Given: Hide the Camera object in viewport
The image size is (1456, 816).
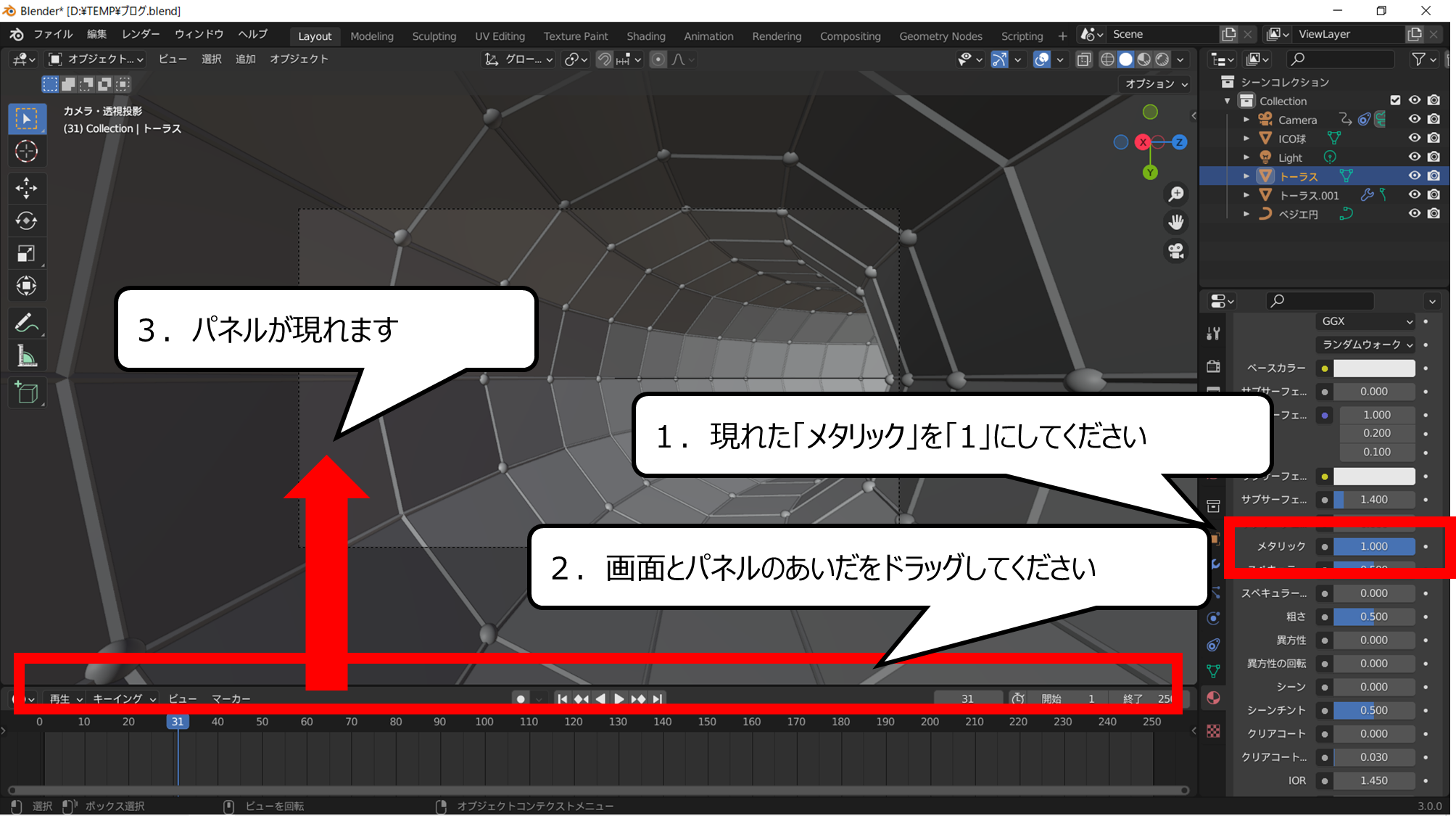Looking at the screenshot, I should pos(1414,119).
